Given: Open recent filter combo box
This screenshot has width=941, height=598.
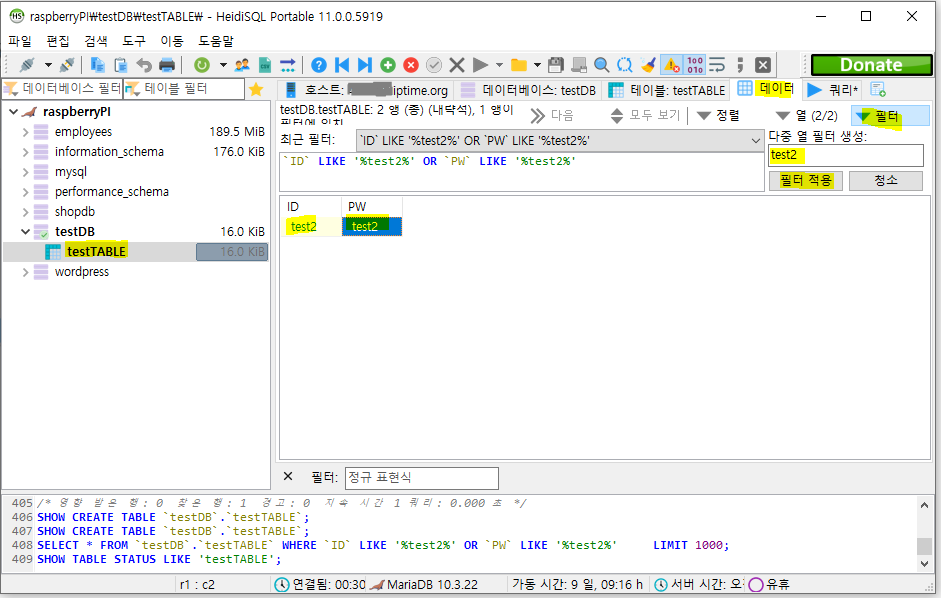Looking at the screenshot, I should click(560, 140).
